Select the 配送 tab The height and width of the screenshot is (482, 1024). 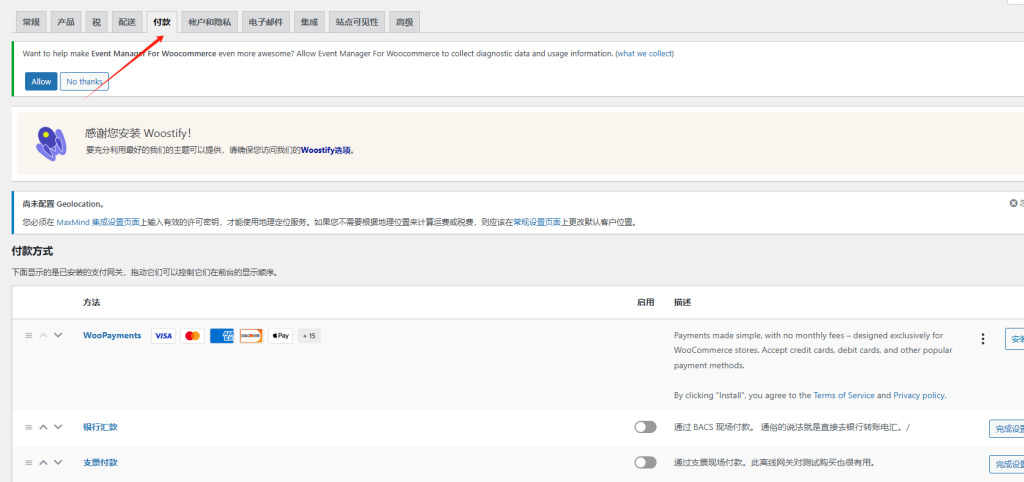pyautogui.click(x=127, y=22)
